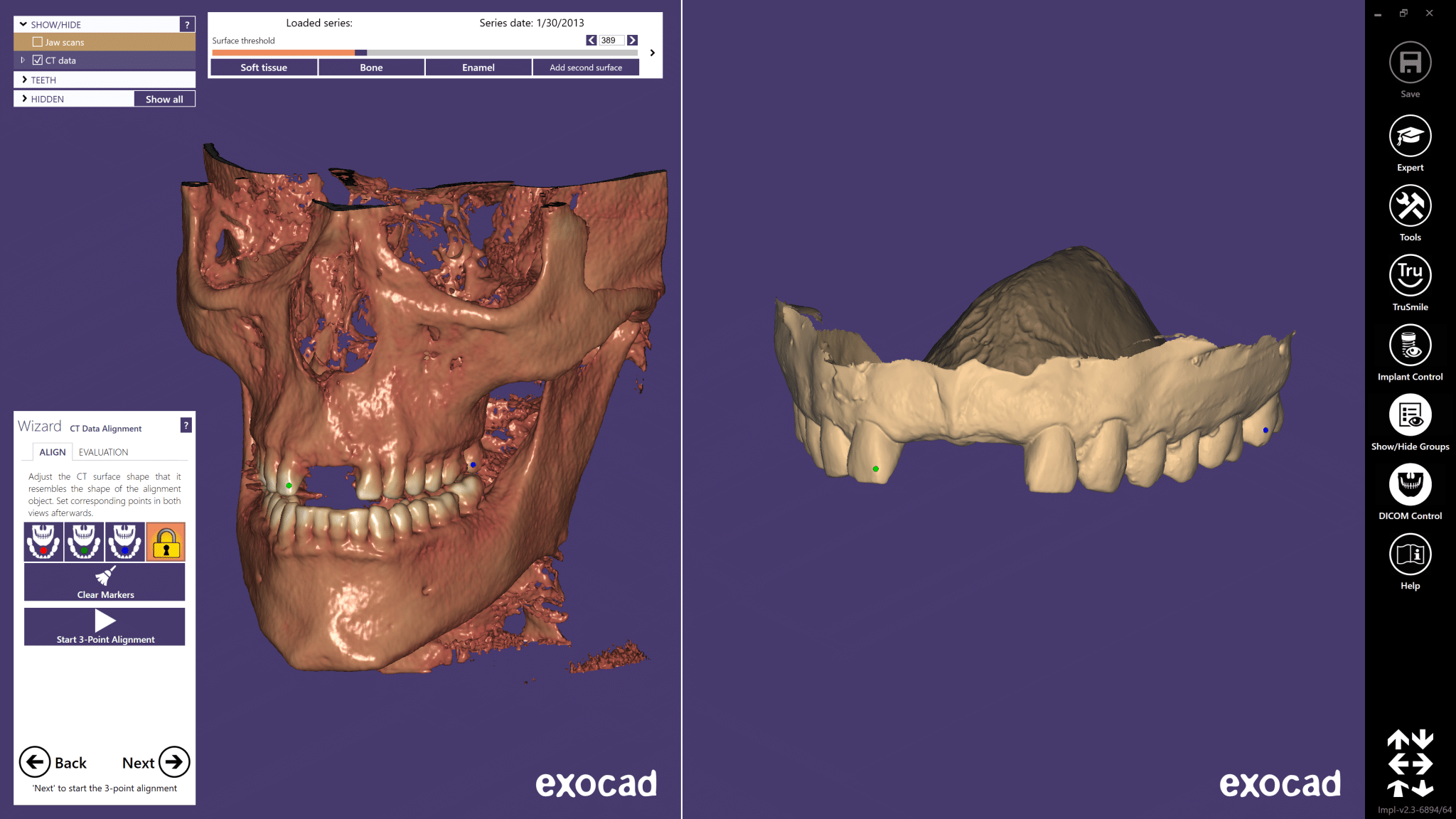Expand threshold panel with right chevron
The image size is (1456, 819).
[x=652, y=53]
